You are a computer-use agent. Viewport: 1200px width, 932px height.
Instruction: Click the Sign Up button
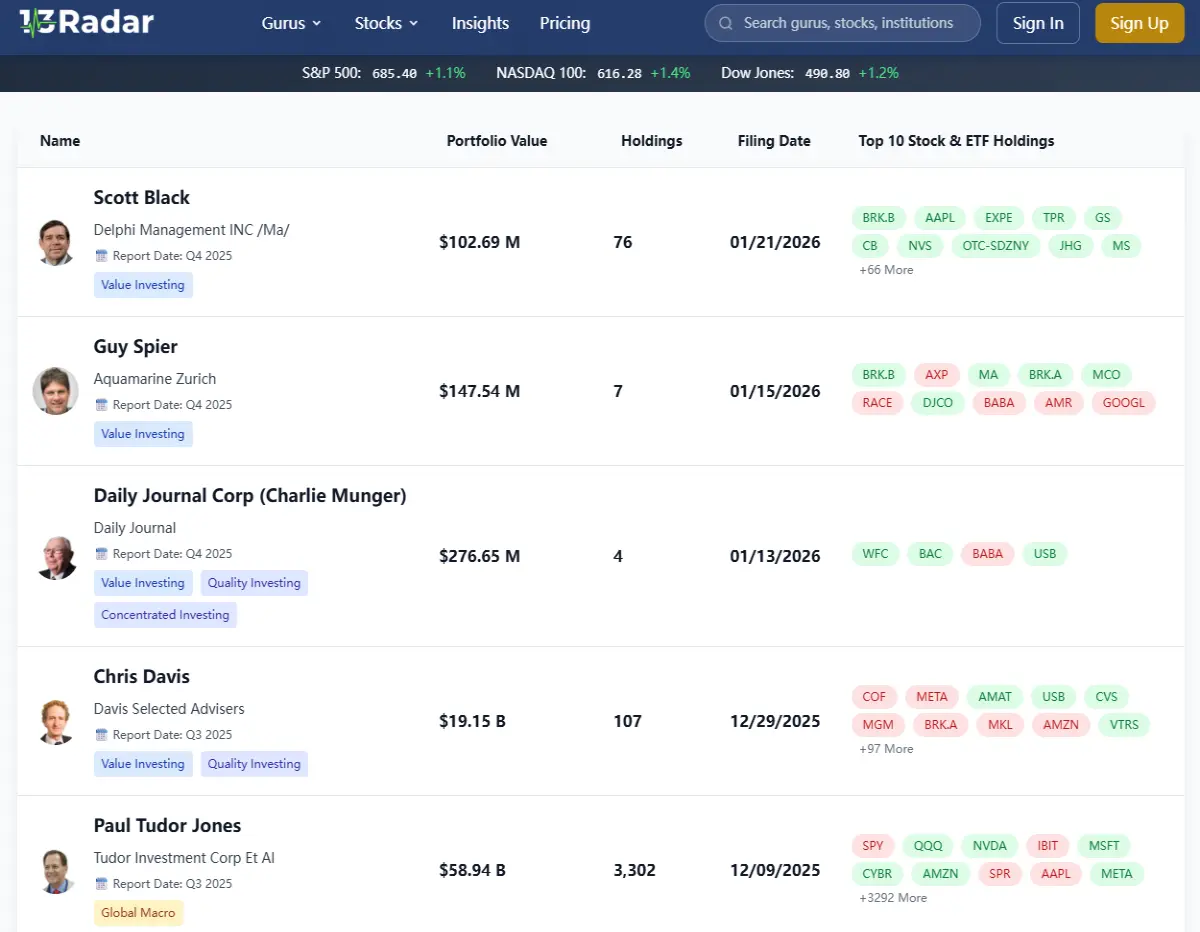coord(1139,23)
